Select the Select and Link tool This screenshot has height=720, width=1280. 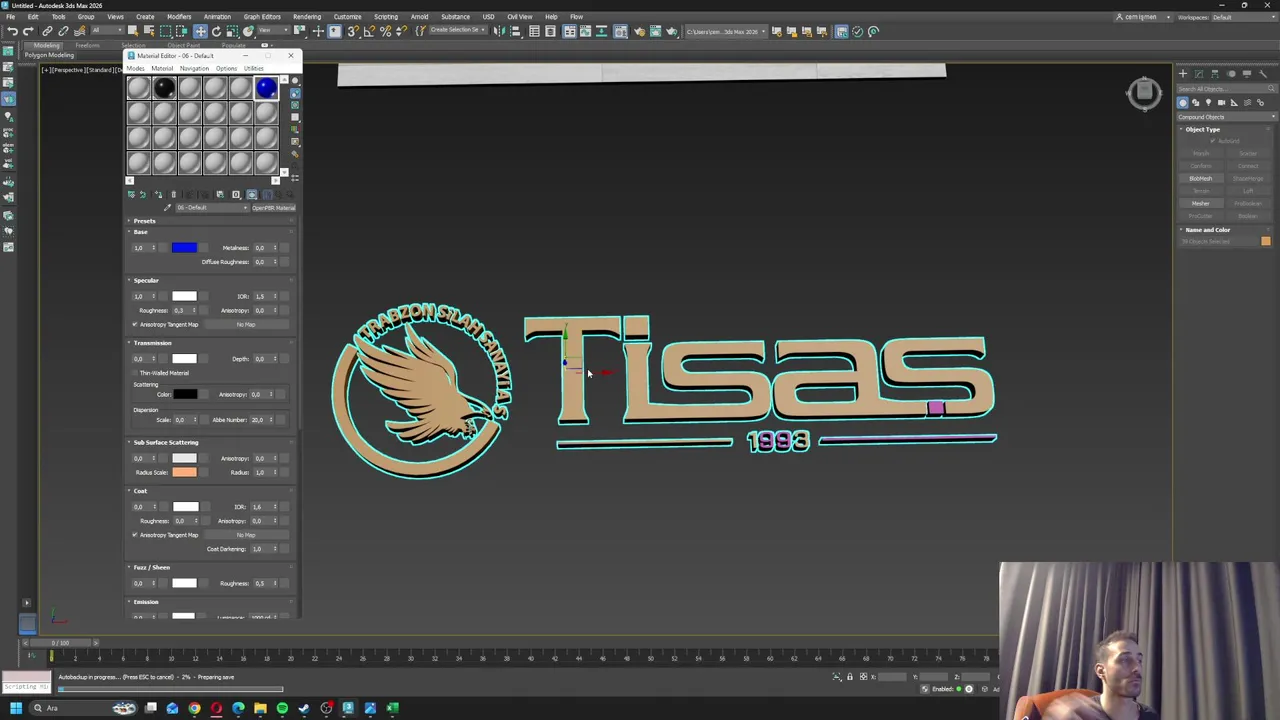click(47, 31)
